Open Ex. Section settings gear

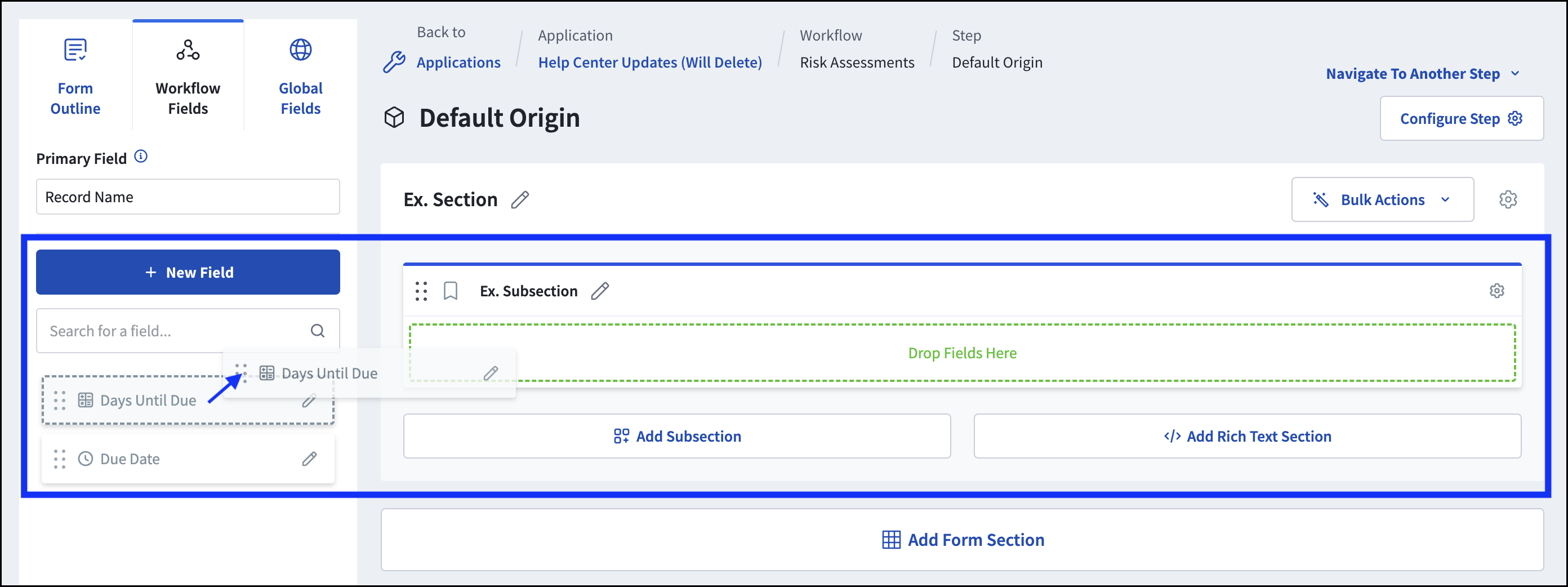pos(1508,199)
